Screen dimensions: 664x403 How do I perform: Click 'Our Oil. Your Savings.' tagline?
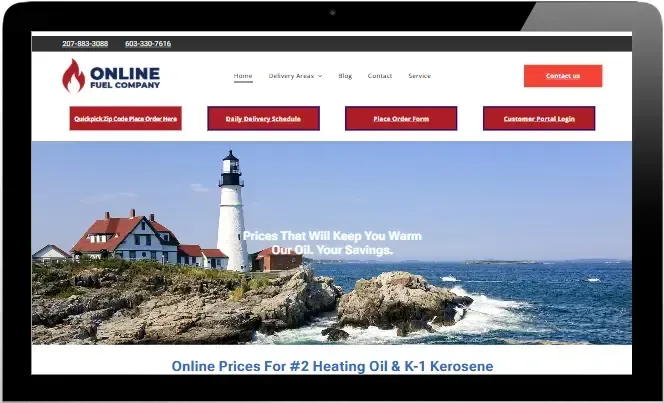point(332,250)
